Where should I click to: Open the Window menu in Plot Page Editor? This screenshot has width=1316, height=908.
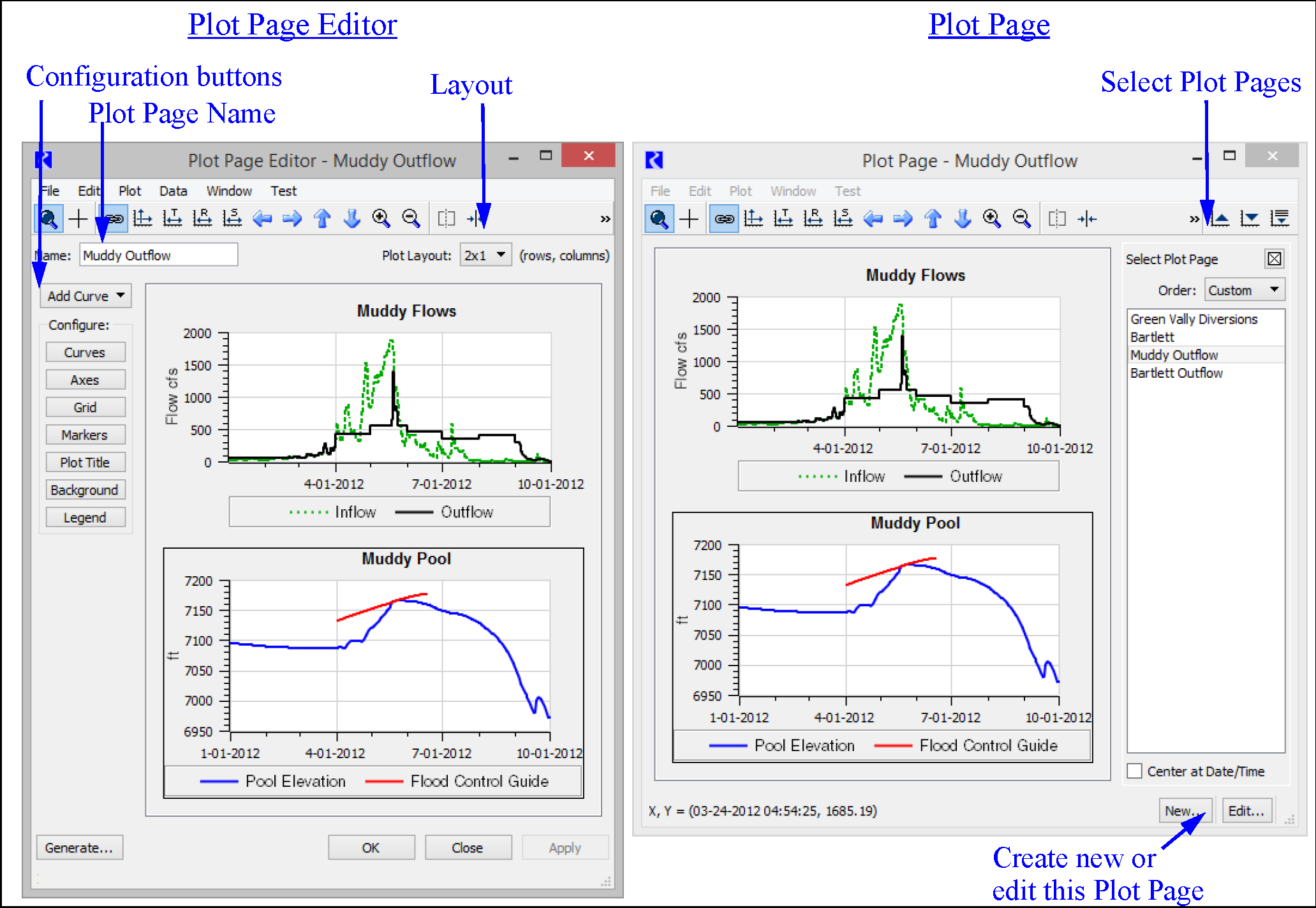229,191
